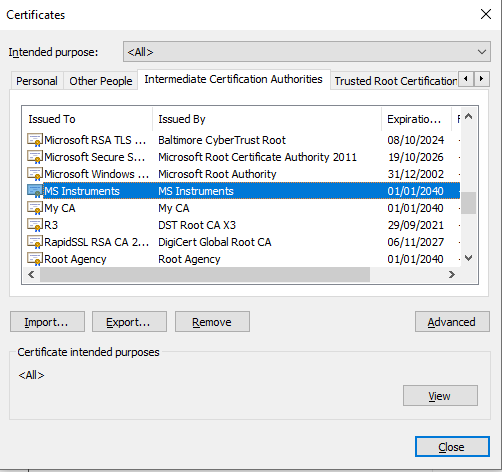The width and height of the screenshot is (502, 472).
Task: Click Export... button
Action: pyautogui.click(x=129, y=322)
